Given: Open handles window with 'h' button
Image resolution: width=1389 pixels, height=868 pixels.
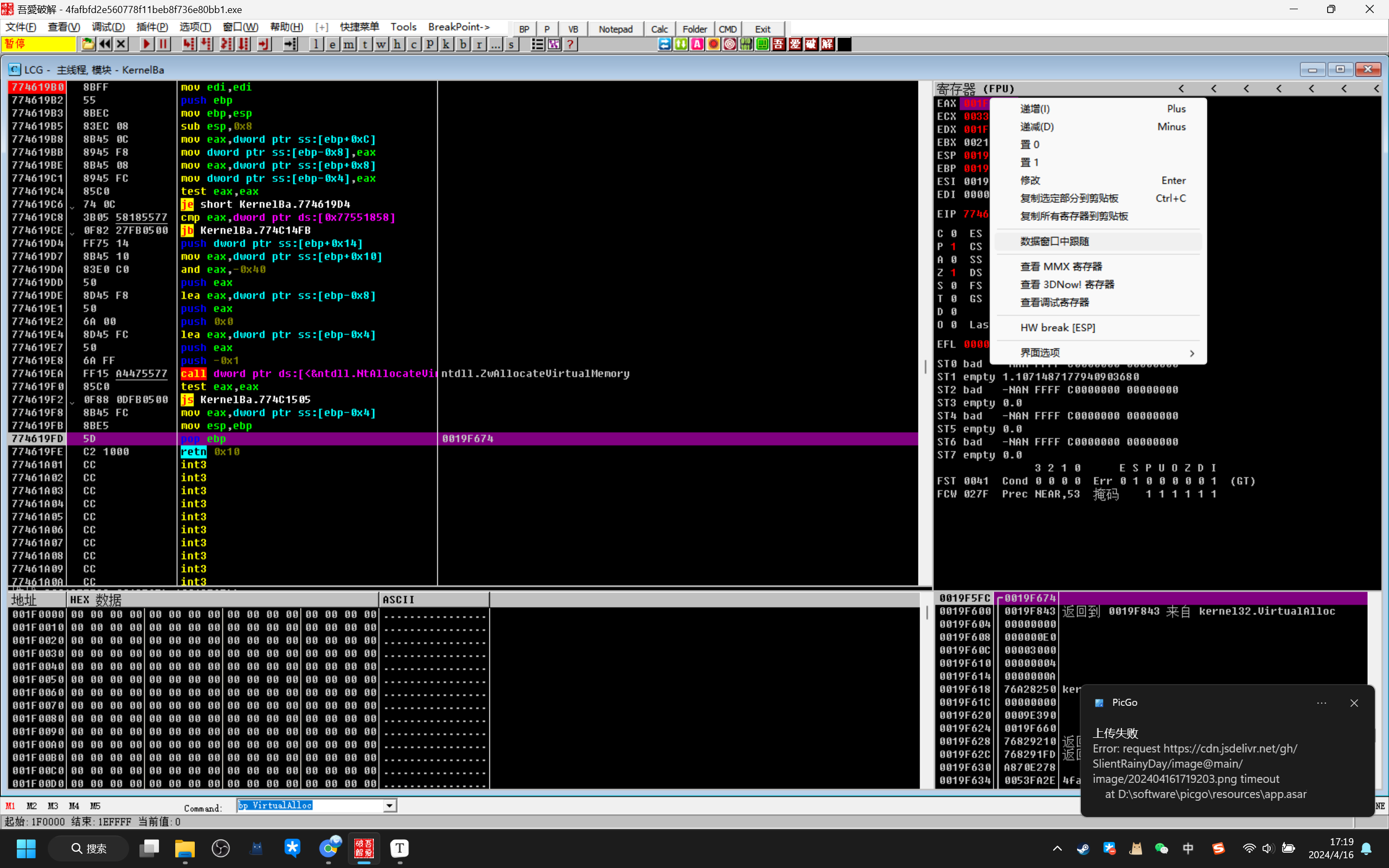Looking at the screenshot, I should [397, 44].
